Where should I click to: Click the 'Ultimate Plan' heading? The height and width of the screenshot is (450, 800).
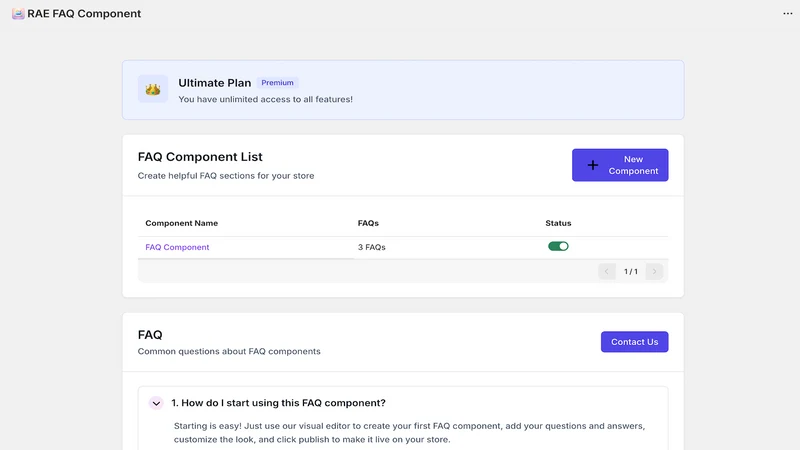click(215, 83)
